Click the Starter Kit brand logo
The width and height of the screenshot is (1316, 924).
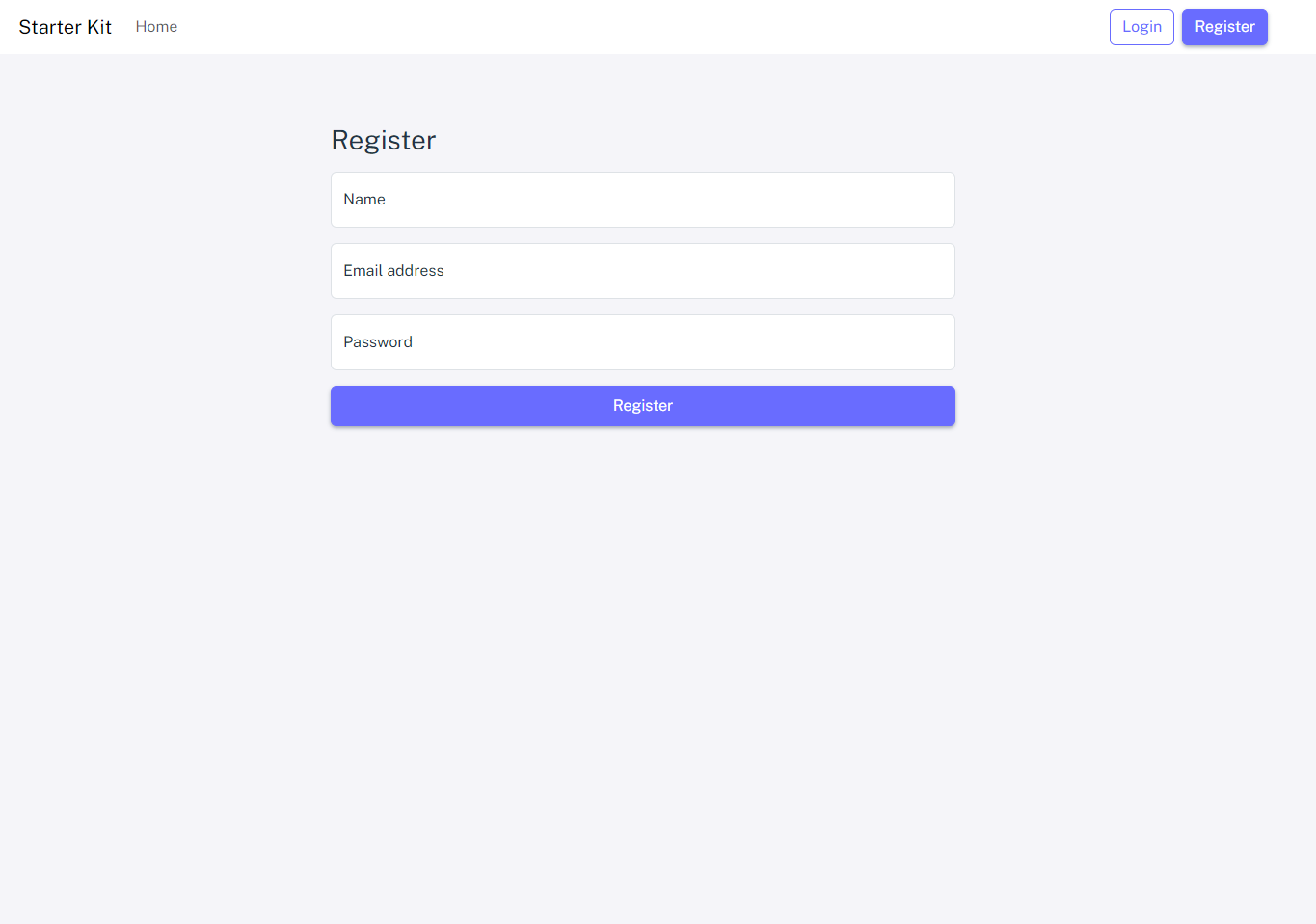coord(66,27)
